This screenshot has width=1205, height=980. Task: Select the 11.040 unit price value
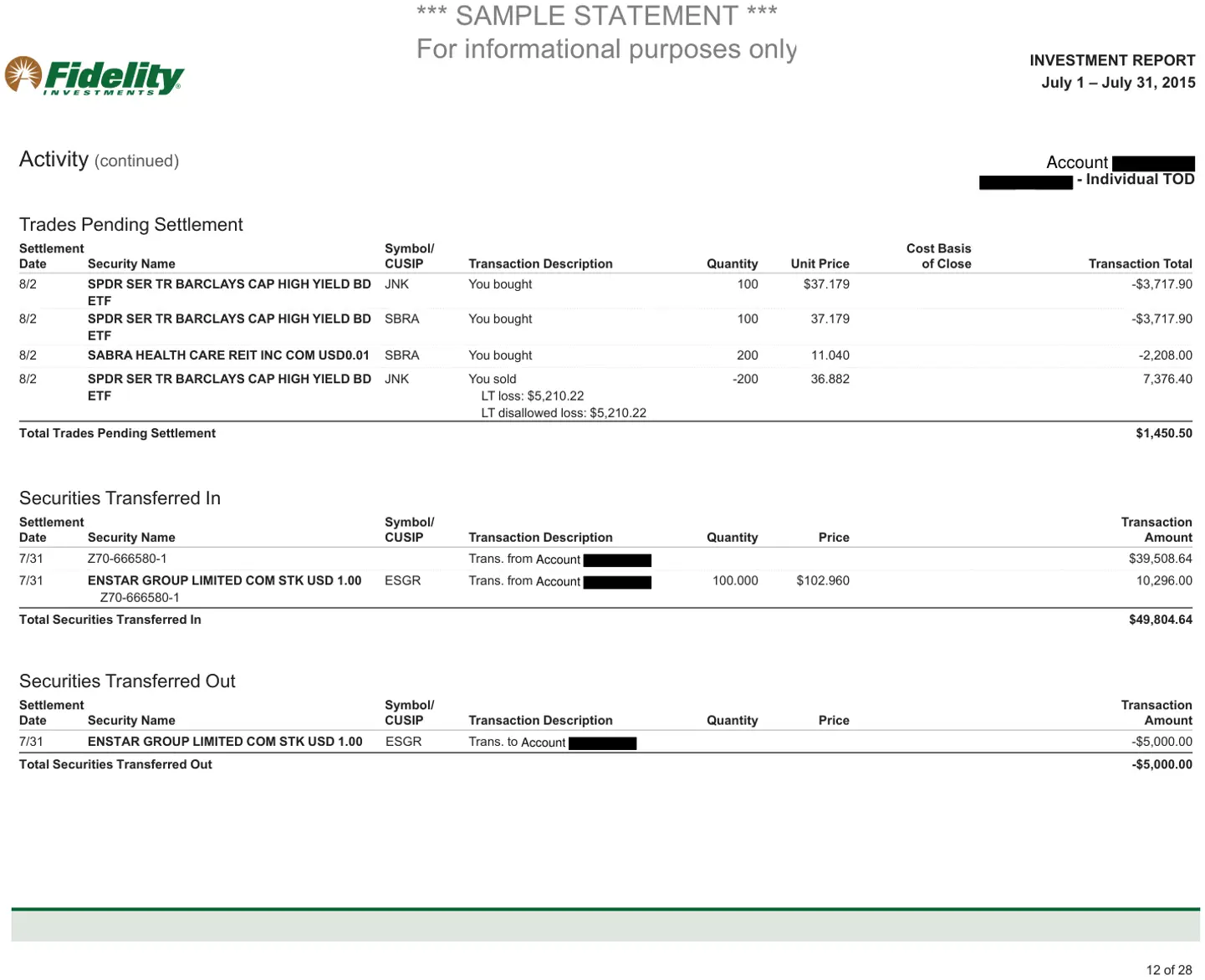click(830, 355)
